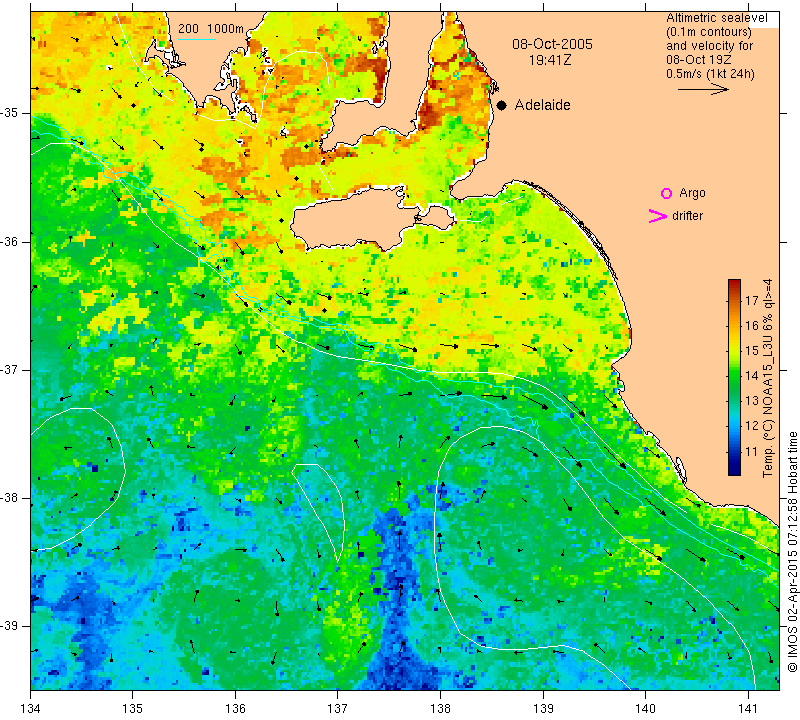
Task: Click the dark blue bottom of temperature colorbar
Action: pos(734,470)
